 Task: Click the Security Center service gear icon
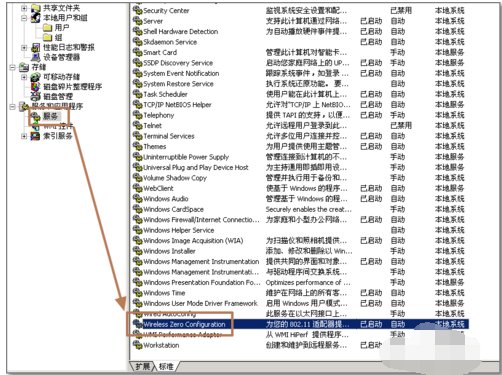(x=137, y=10)
